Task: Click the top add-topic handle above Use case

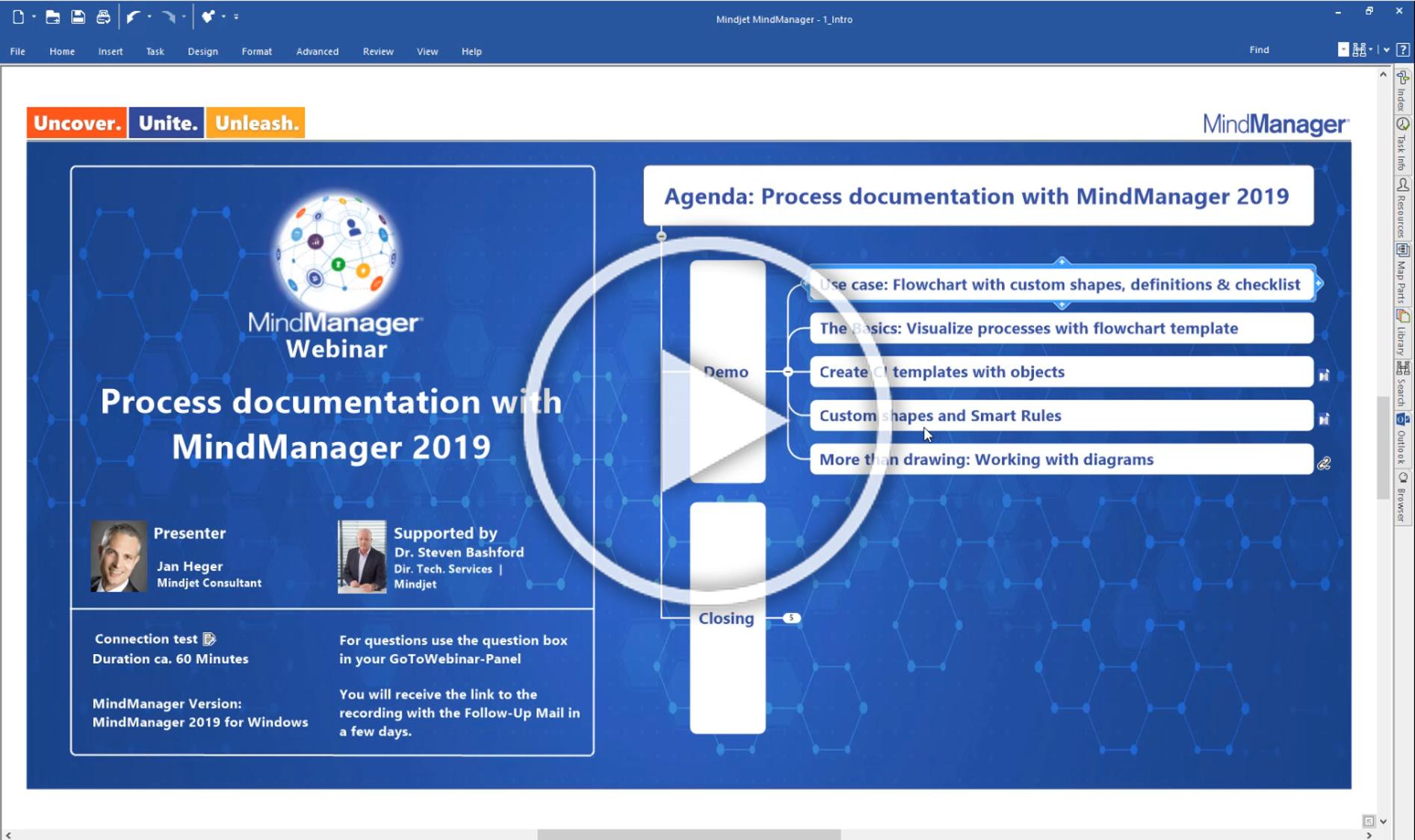Action: [x=1062, y=261]
